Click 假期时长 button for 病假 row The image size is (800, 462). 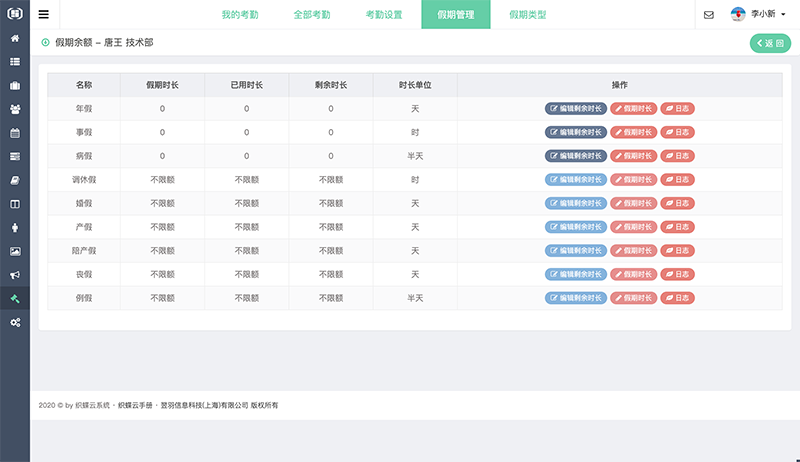[634, 156]
